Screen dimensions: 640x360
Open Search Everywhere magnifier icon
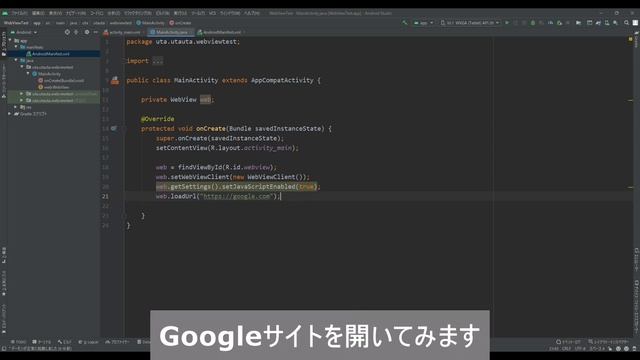coord(626,23)
